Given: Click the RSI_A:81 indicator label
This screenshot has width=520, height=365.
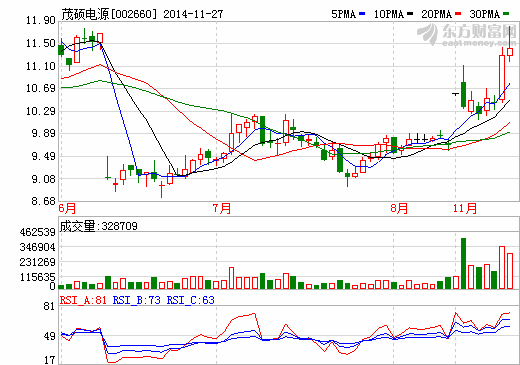Looking at the screenshot, I should (x=83, y=300).
